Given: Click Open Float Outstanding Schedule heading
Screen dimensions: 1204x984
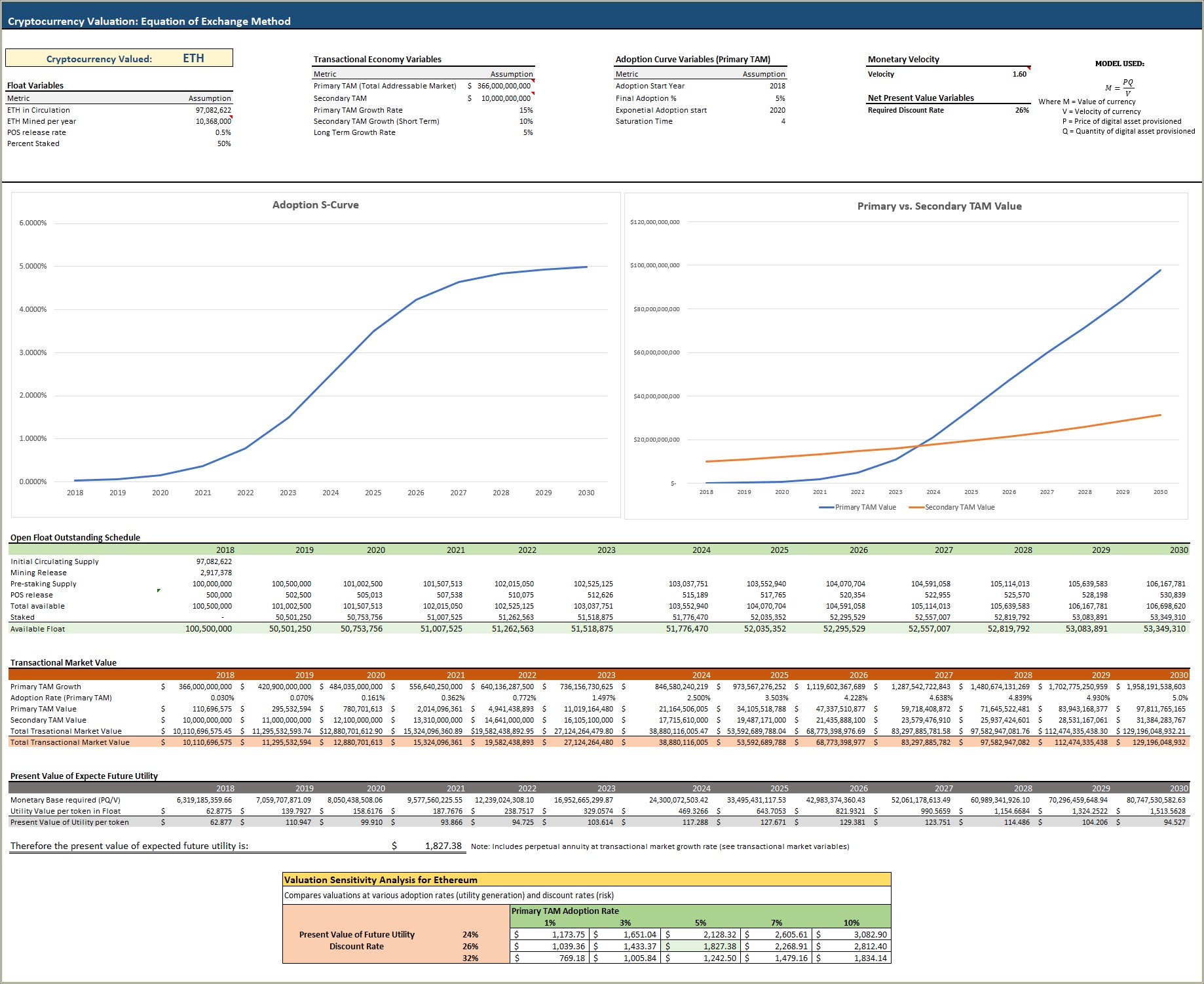Looking at the screenshot, I should point(75,537).
